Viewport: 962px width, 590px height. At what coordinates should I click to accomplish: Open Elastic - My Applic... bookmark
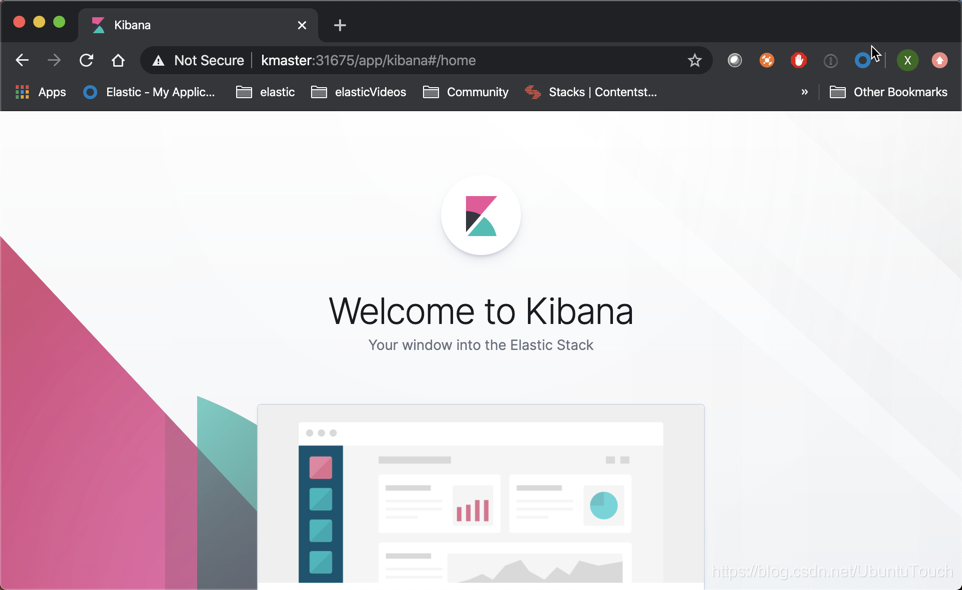tap(149, 92)
